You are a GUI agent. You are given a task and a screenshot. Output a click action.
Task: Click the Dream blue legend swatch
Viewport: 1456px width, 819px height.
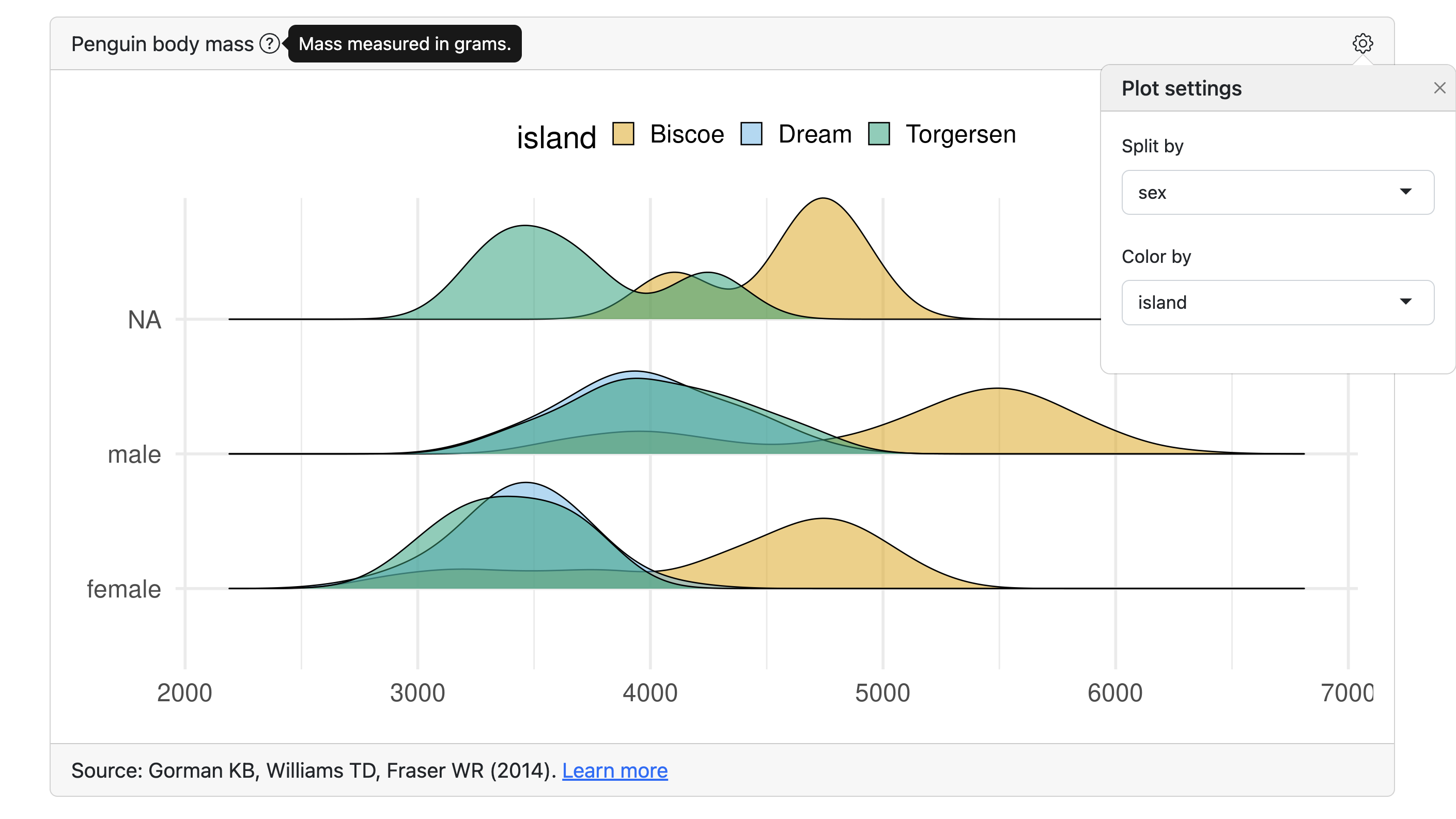tap(751, 134)
